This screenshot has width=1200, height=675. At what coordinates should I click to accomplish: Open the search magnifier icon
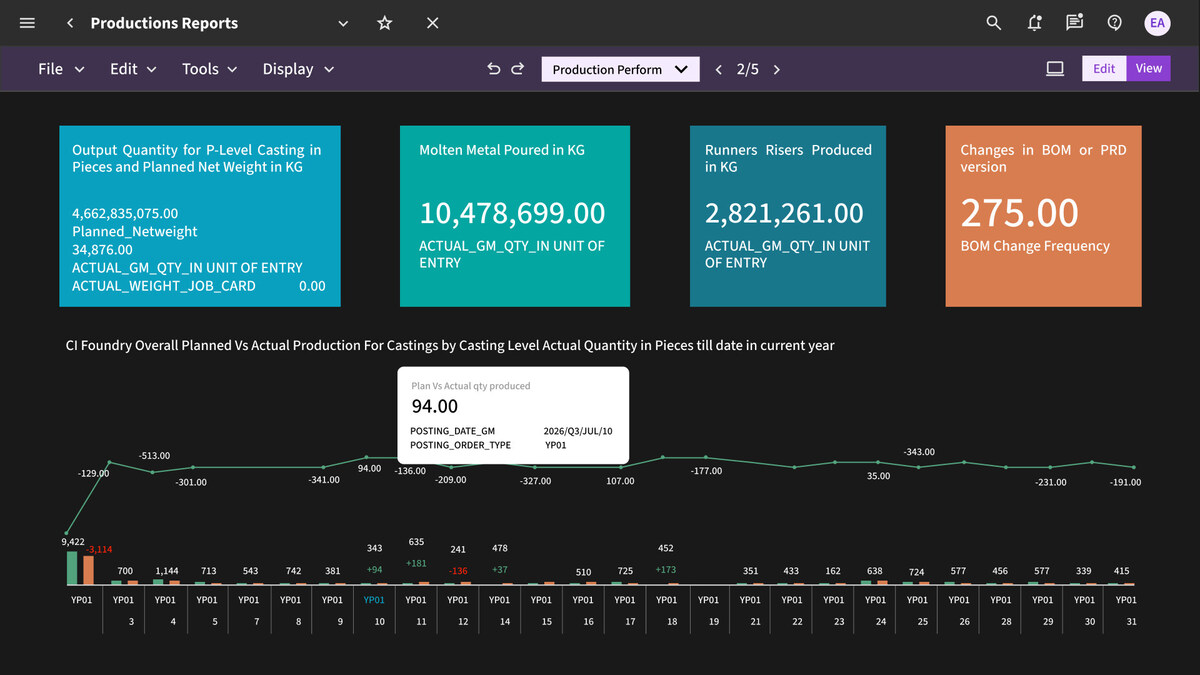coord(994,23)
